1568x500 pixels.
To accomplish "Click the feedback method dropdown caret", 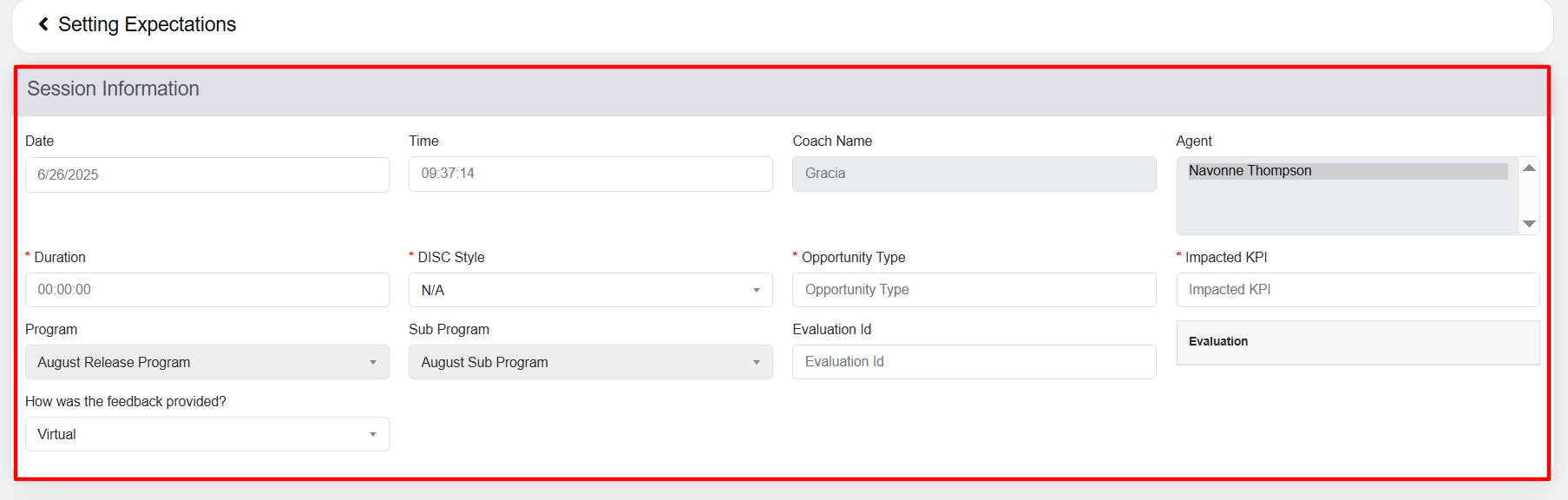I will [x=372, y=434].
